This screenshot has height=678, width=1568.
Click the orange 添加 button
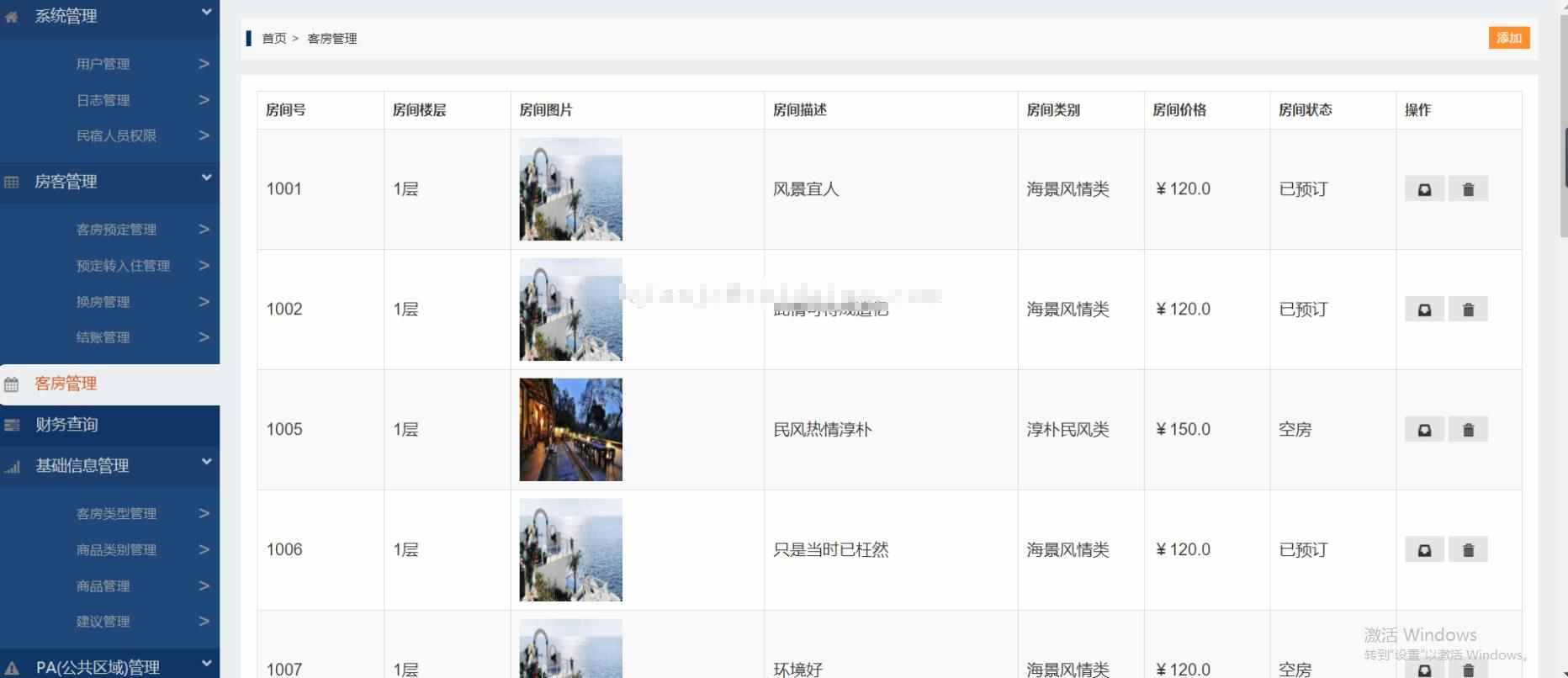click(1509, 38)
